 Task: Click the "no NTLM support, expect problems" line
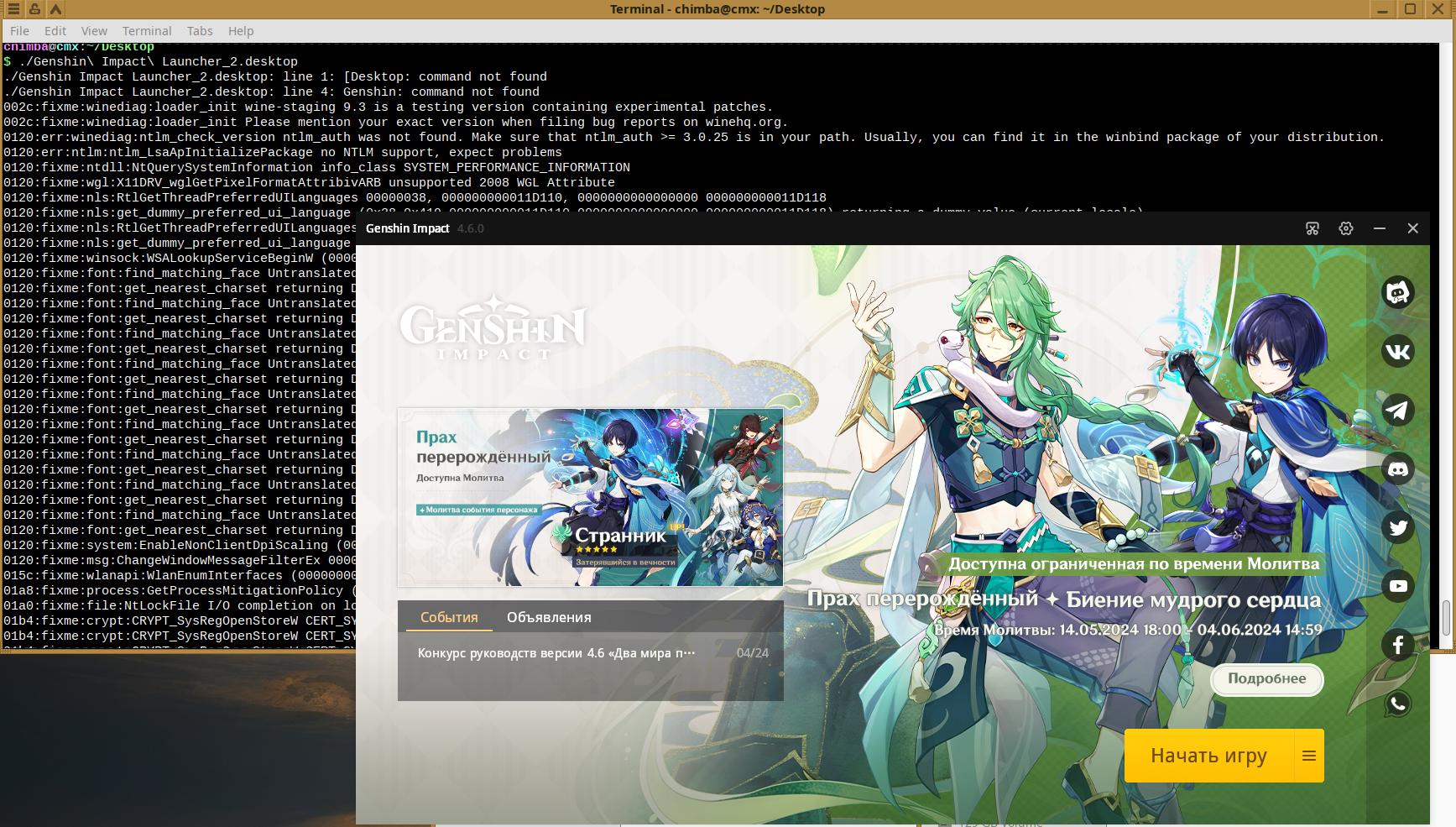[x=283, y=152]
